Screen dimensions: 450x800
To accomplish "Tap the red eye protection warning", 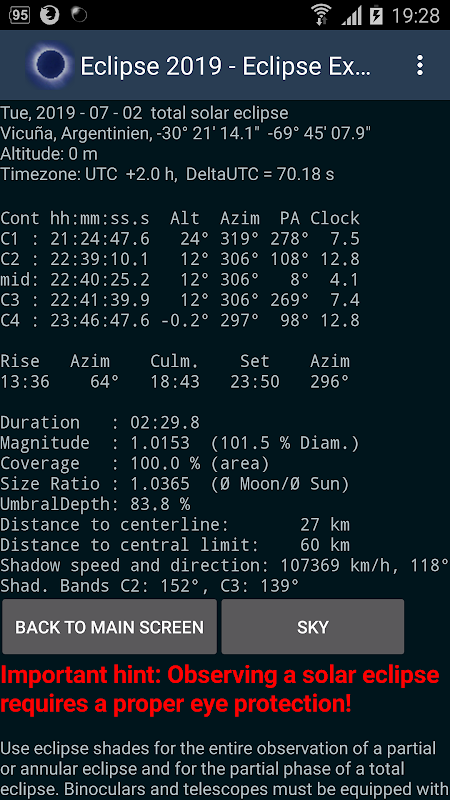I will pos(220,689).
